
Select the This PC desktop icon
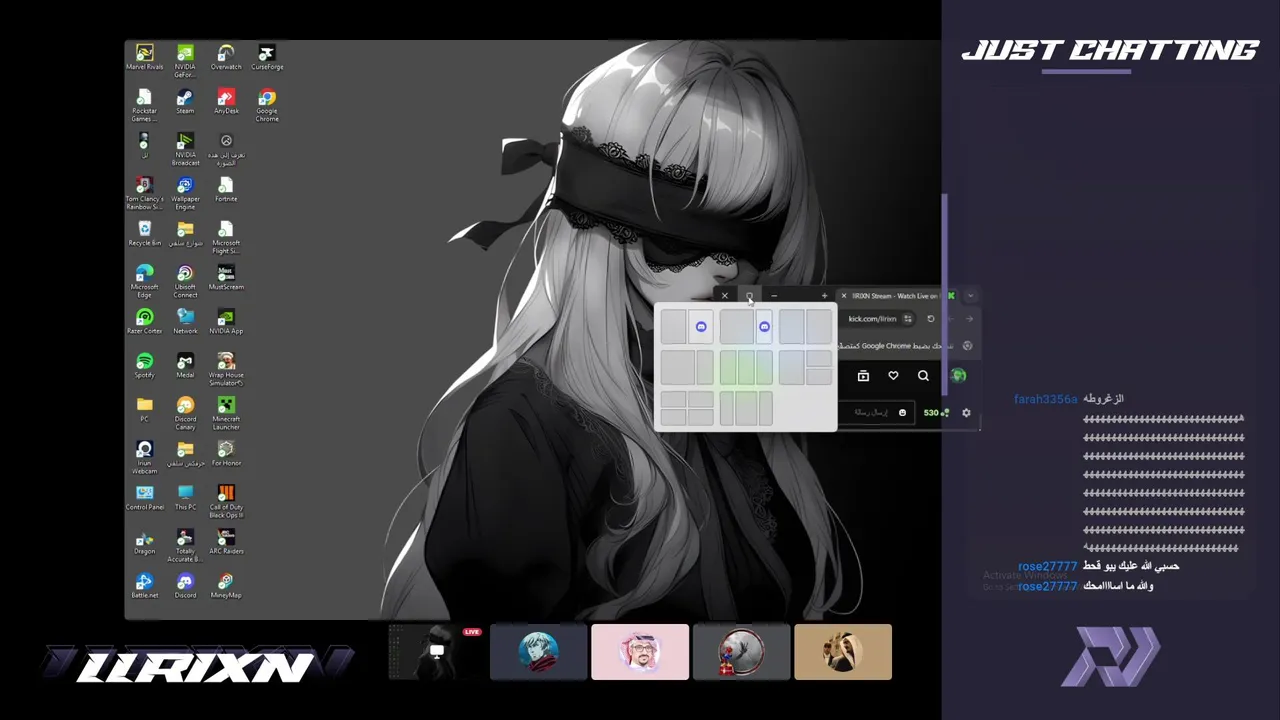(185, 498)
